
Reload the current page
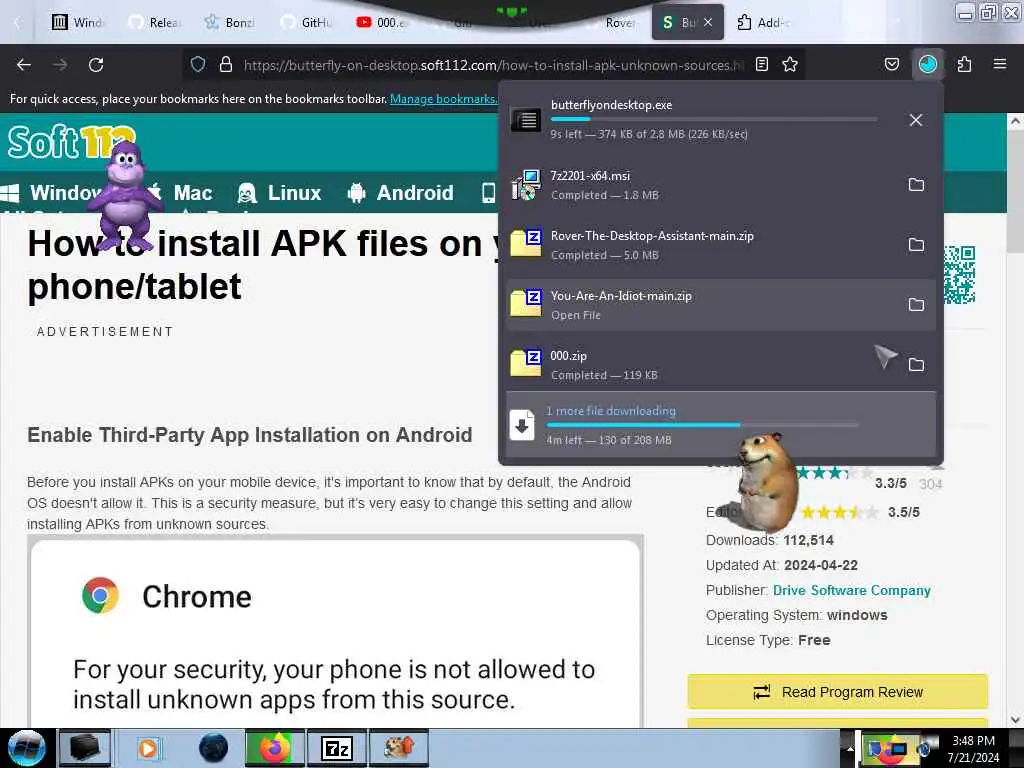(96, 65)
